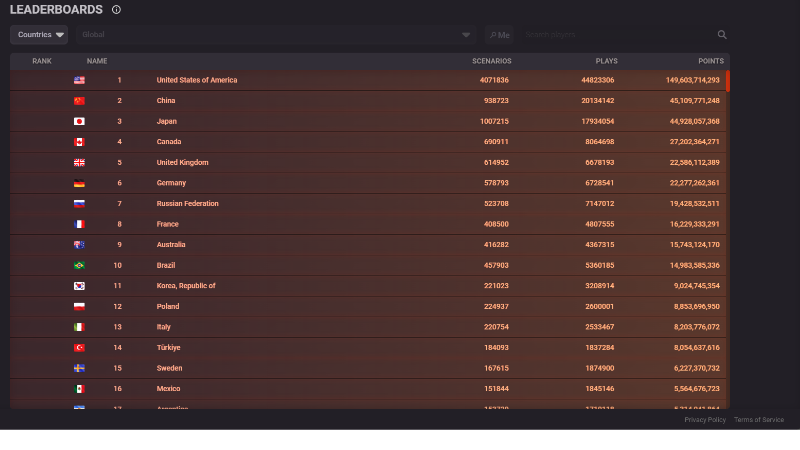The width and height of the screenshot is (800, 450).
Task: Click the info icon beside Leaderboards title
Action: pyautogui.click(x=116, y=10)
